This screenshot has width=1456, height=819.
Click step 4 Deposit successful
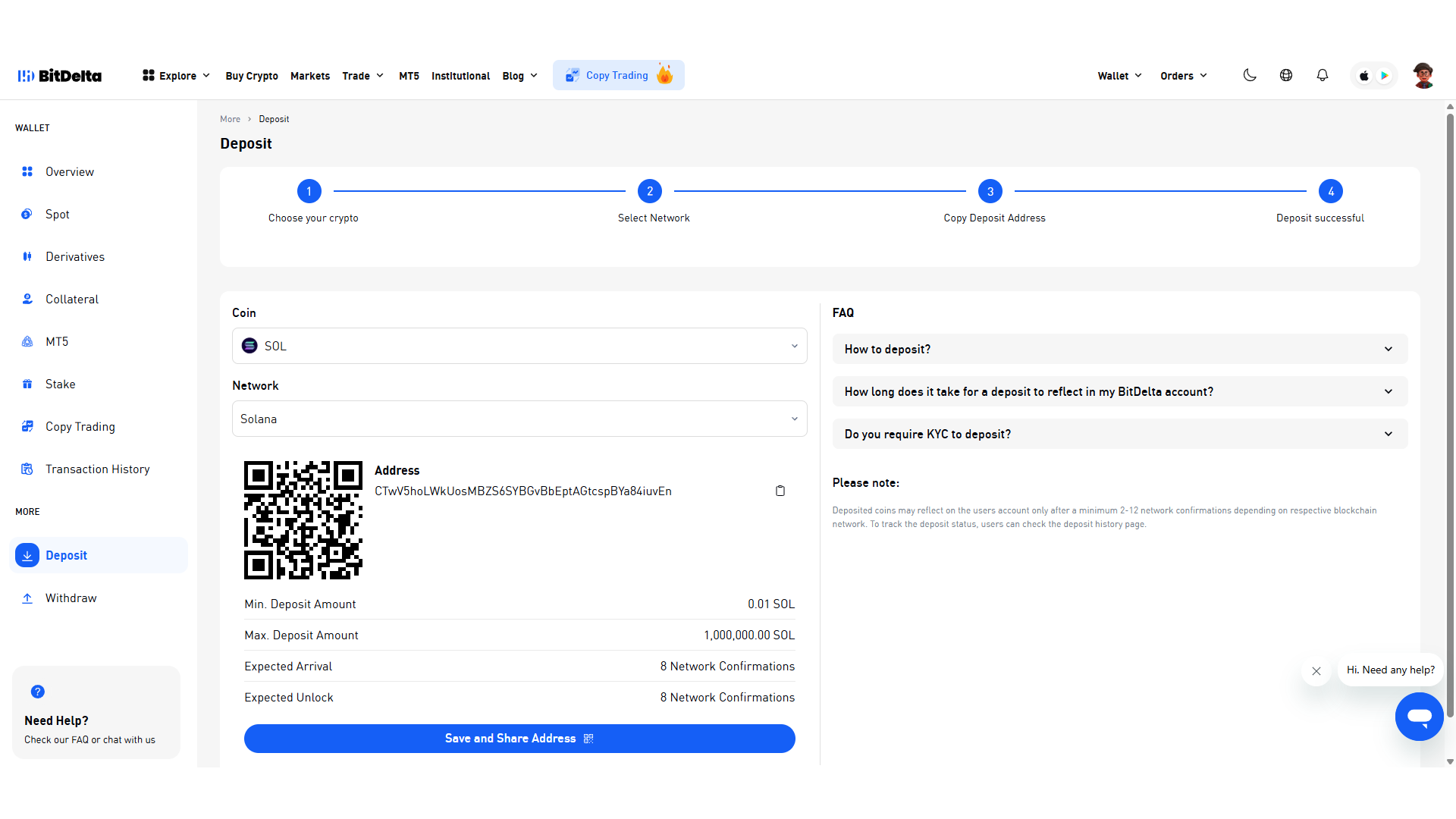pos(1331,191)
